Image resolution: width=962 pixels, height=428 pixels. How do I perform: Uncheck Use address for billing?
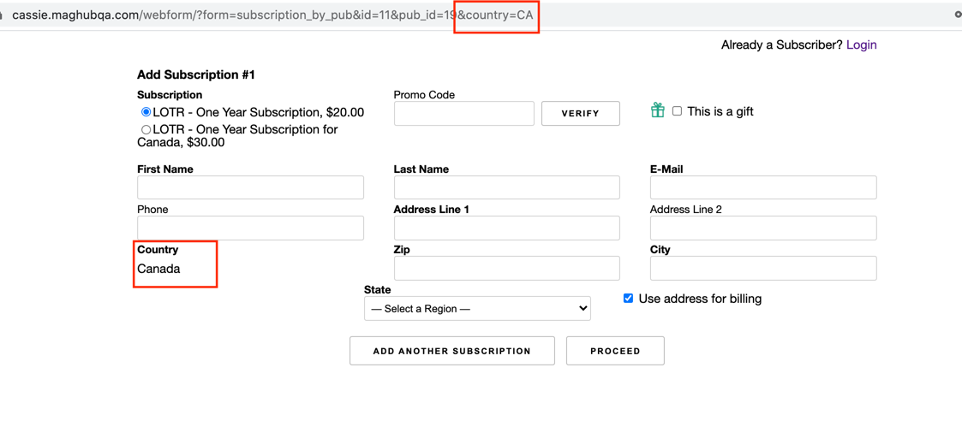point(628,298)
